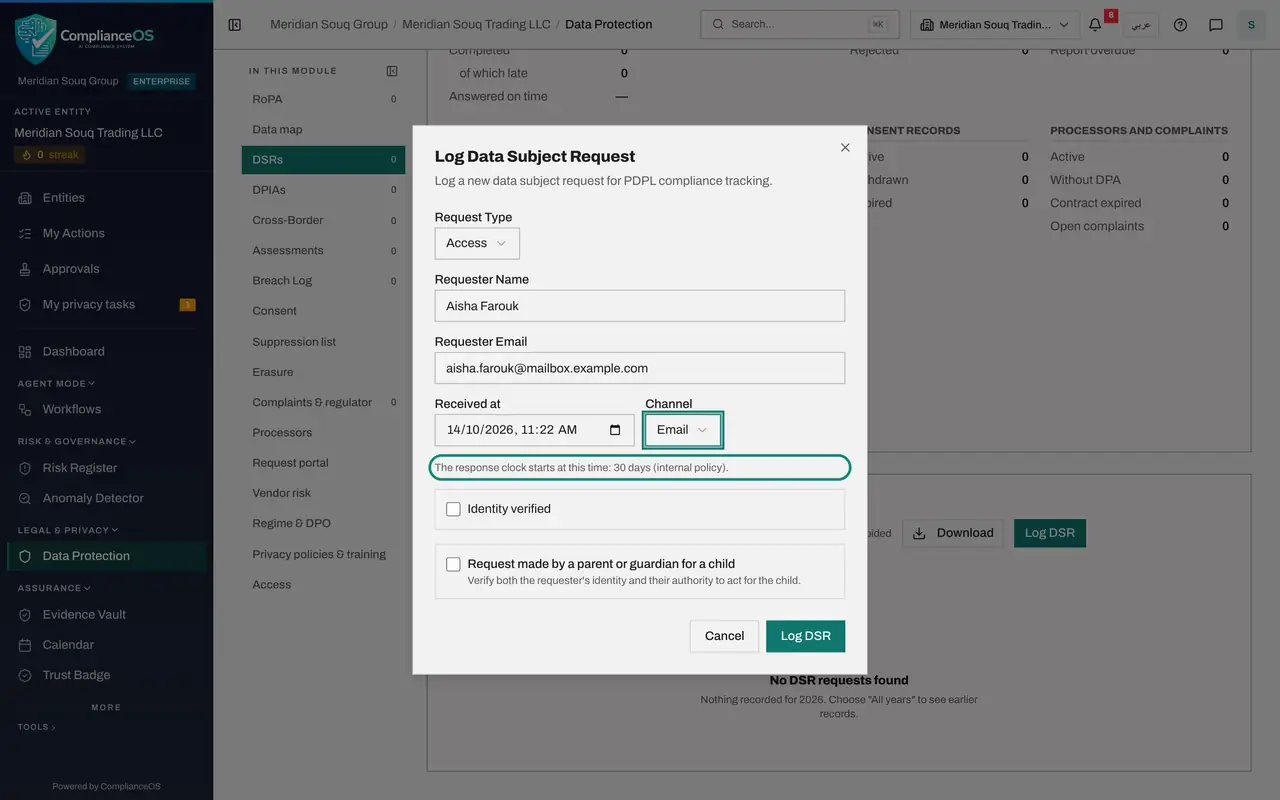1280x800 pixels.
Task: Click the search box in the top bar
Action: tap(800, 24)
